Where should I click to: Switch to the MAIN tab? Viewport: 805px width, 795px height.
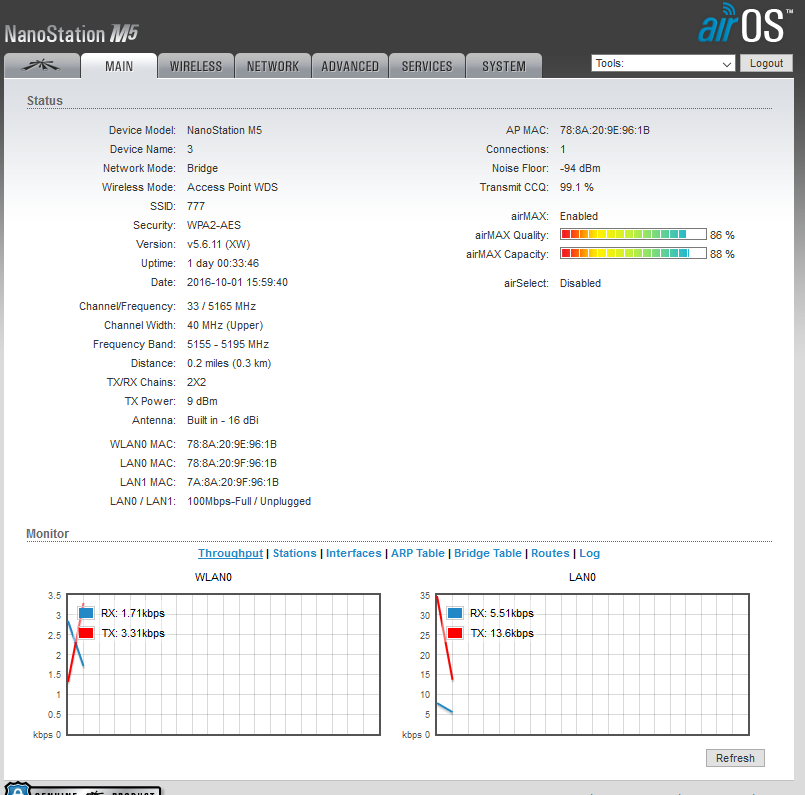(x=119, y=66)
